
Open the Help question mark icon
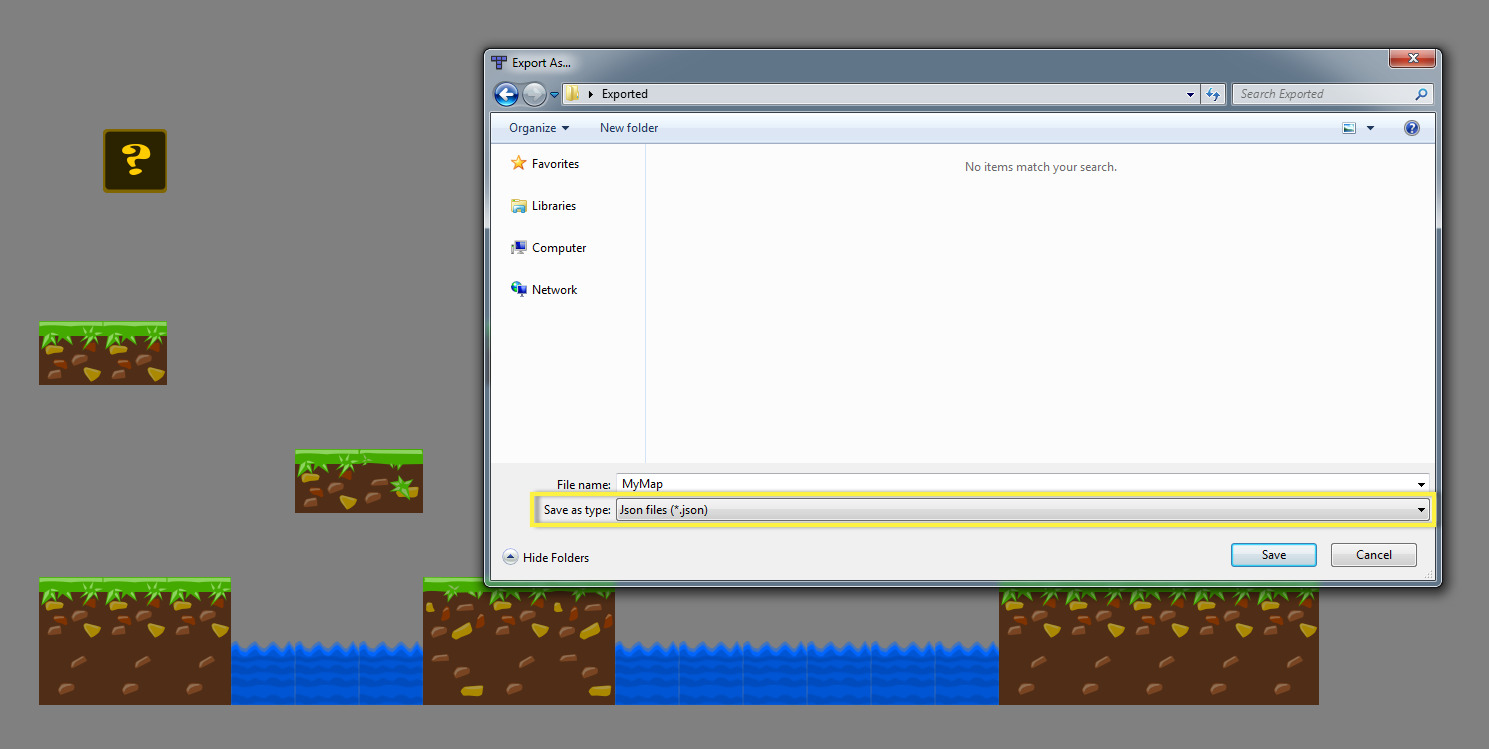(x=1411, y=128)
